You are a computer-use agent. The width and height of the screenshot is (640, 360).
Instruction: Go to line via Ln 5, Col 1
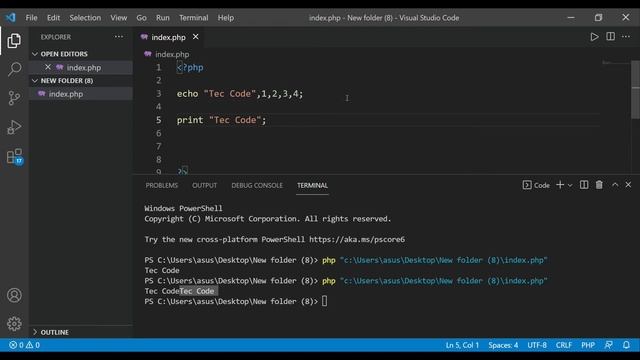[462, 345]
